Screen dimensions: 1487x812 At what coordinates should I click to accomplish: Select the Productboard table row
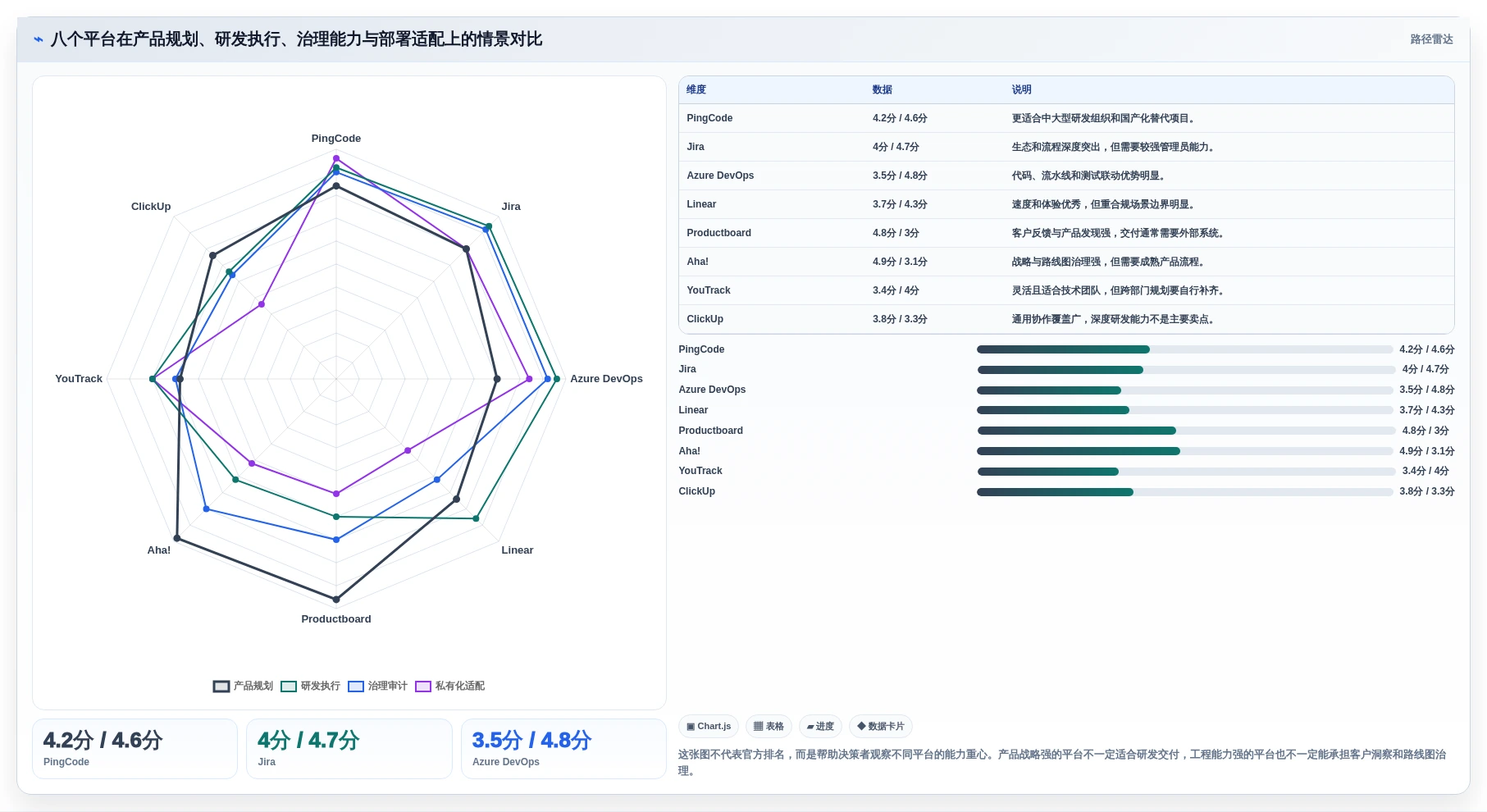point(1066,233)
